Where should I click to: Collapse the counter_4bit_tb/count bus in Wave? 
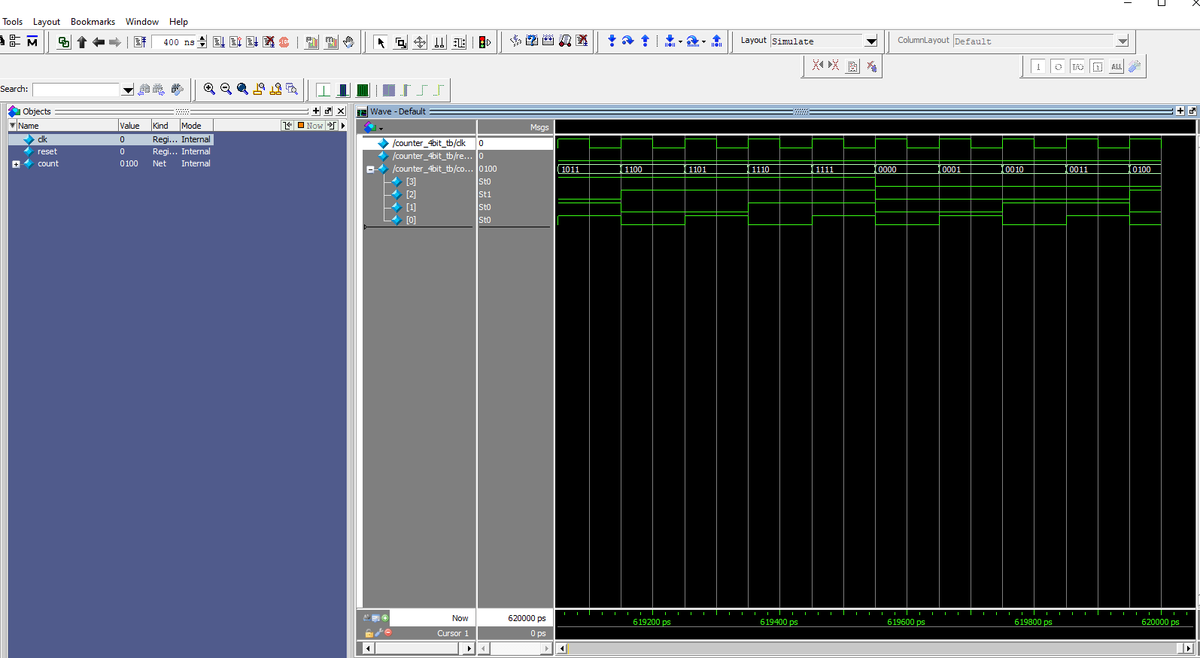point(371,169)
